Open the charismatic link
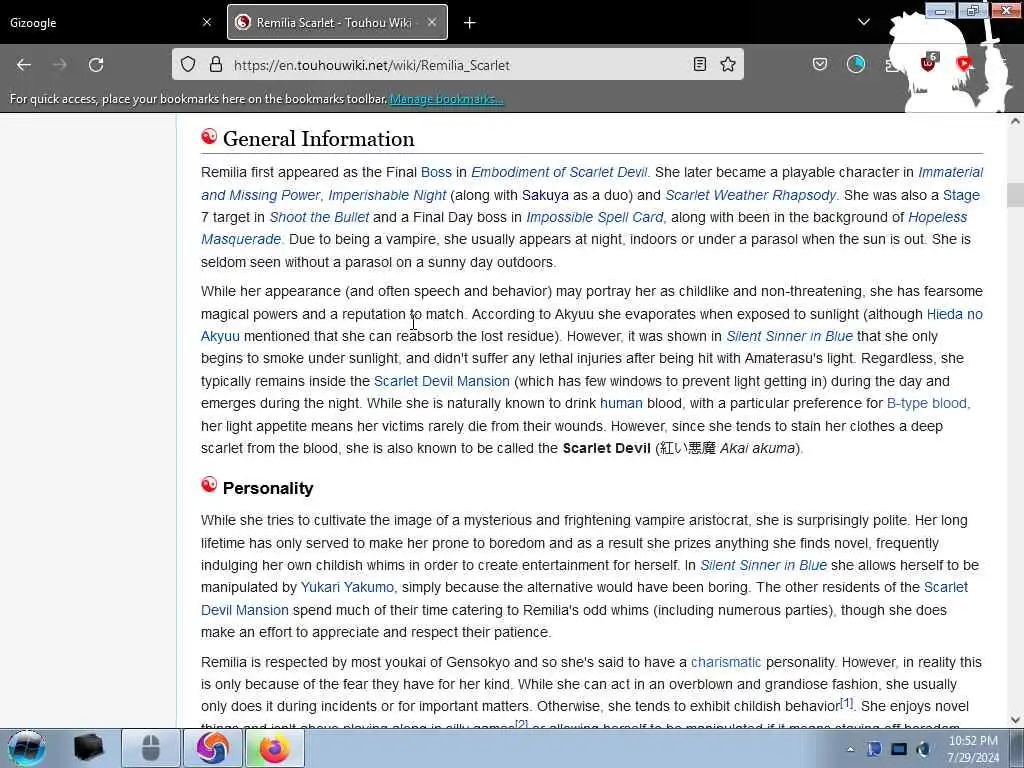 point(726,662)
